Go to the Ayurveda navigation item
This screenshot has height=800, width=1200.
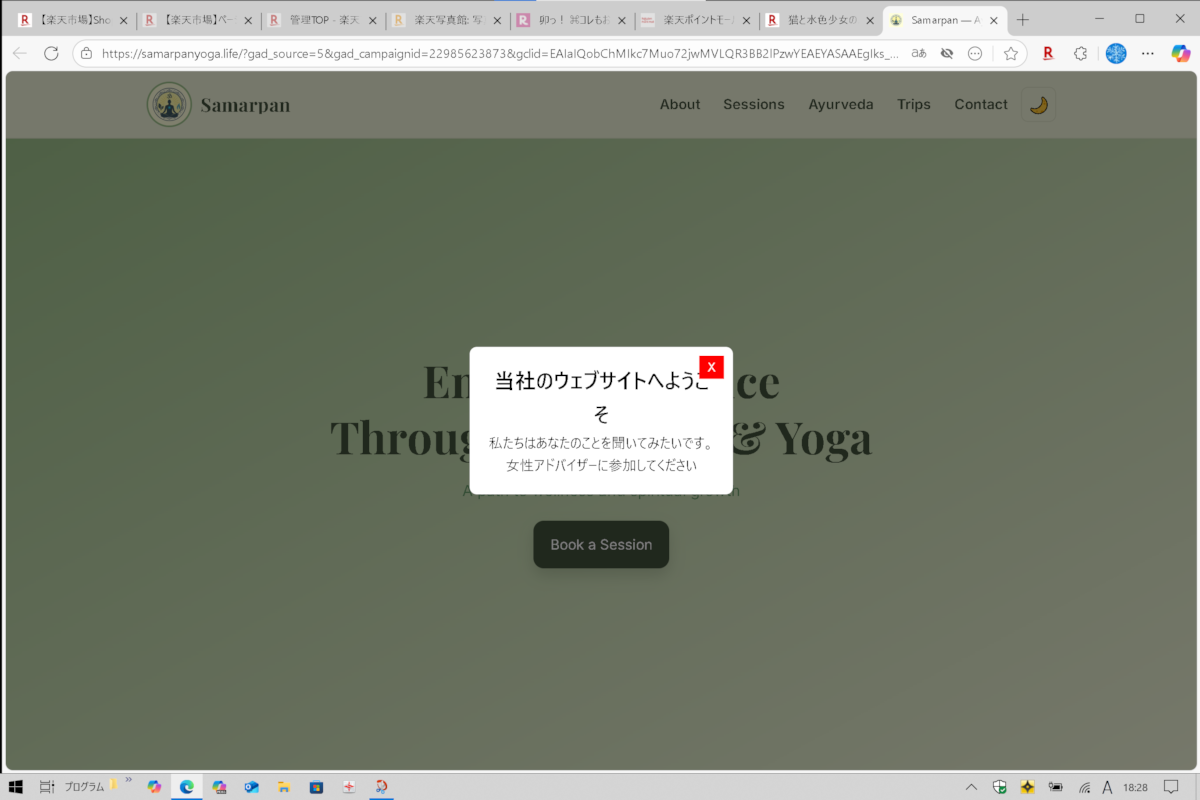pos(840,105)
